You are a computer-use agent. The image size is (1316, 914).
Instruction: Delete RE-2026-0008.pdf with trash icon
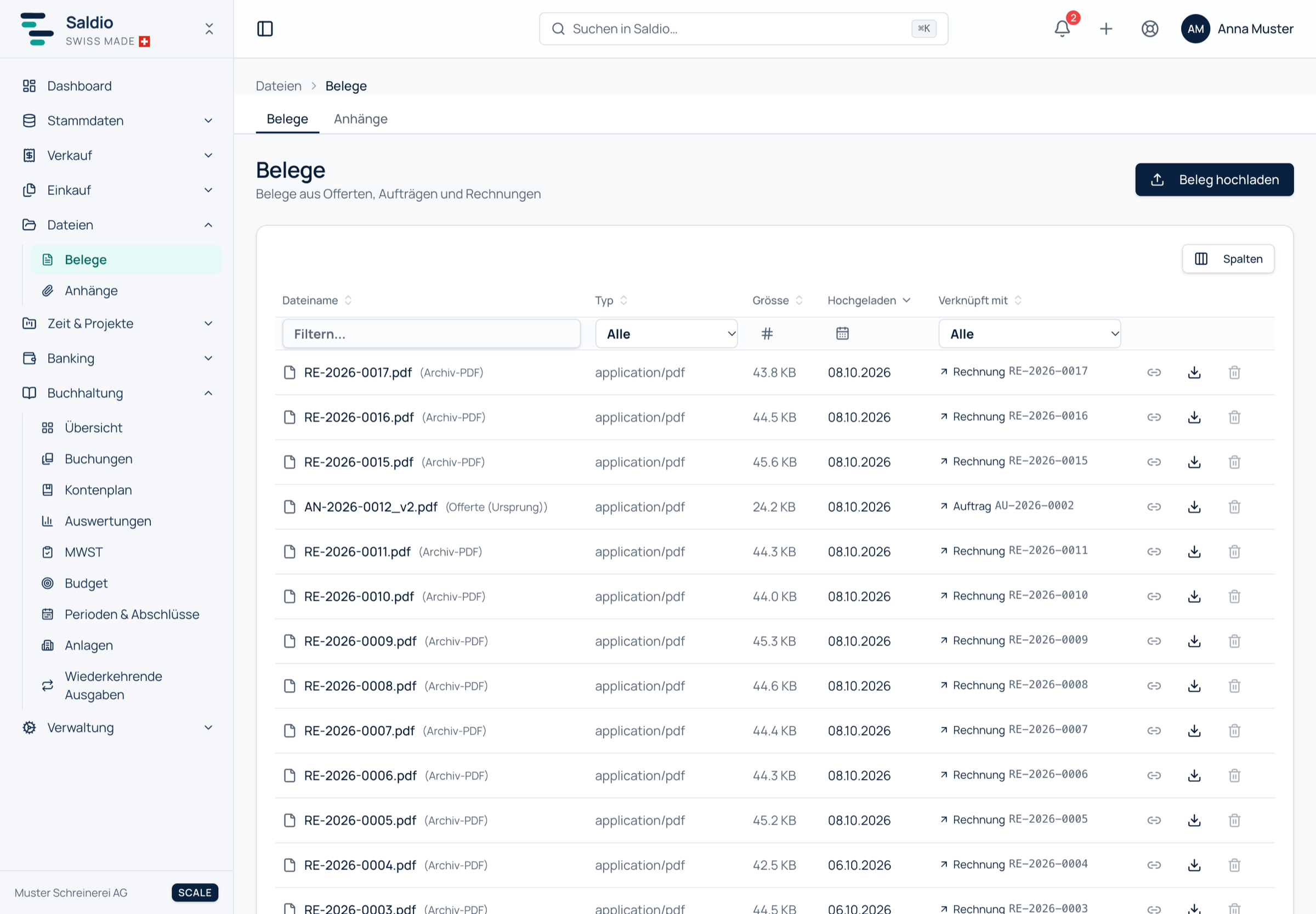[1234, 686]
